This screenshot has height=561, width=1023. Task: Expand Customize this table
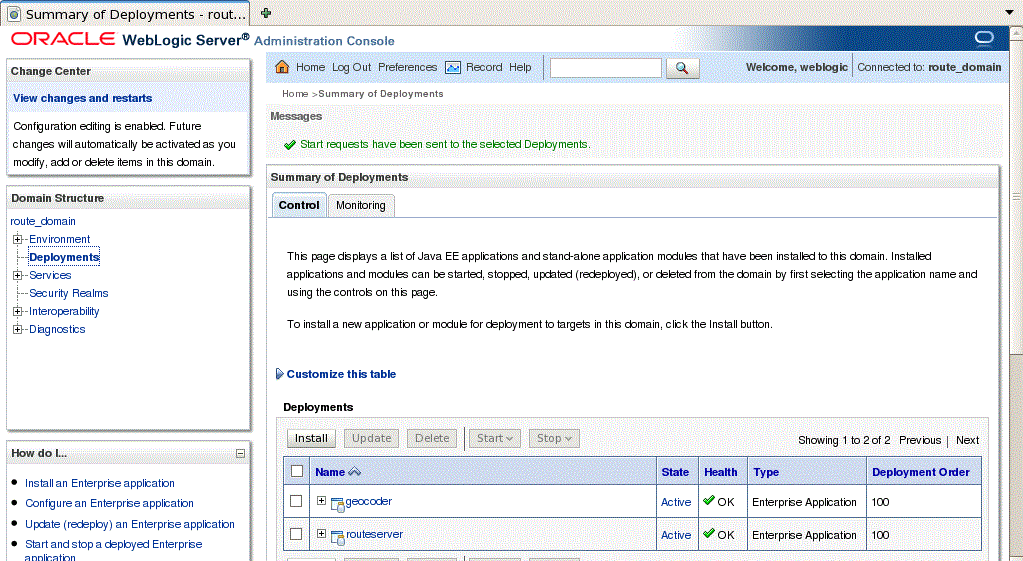335,374
